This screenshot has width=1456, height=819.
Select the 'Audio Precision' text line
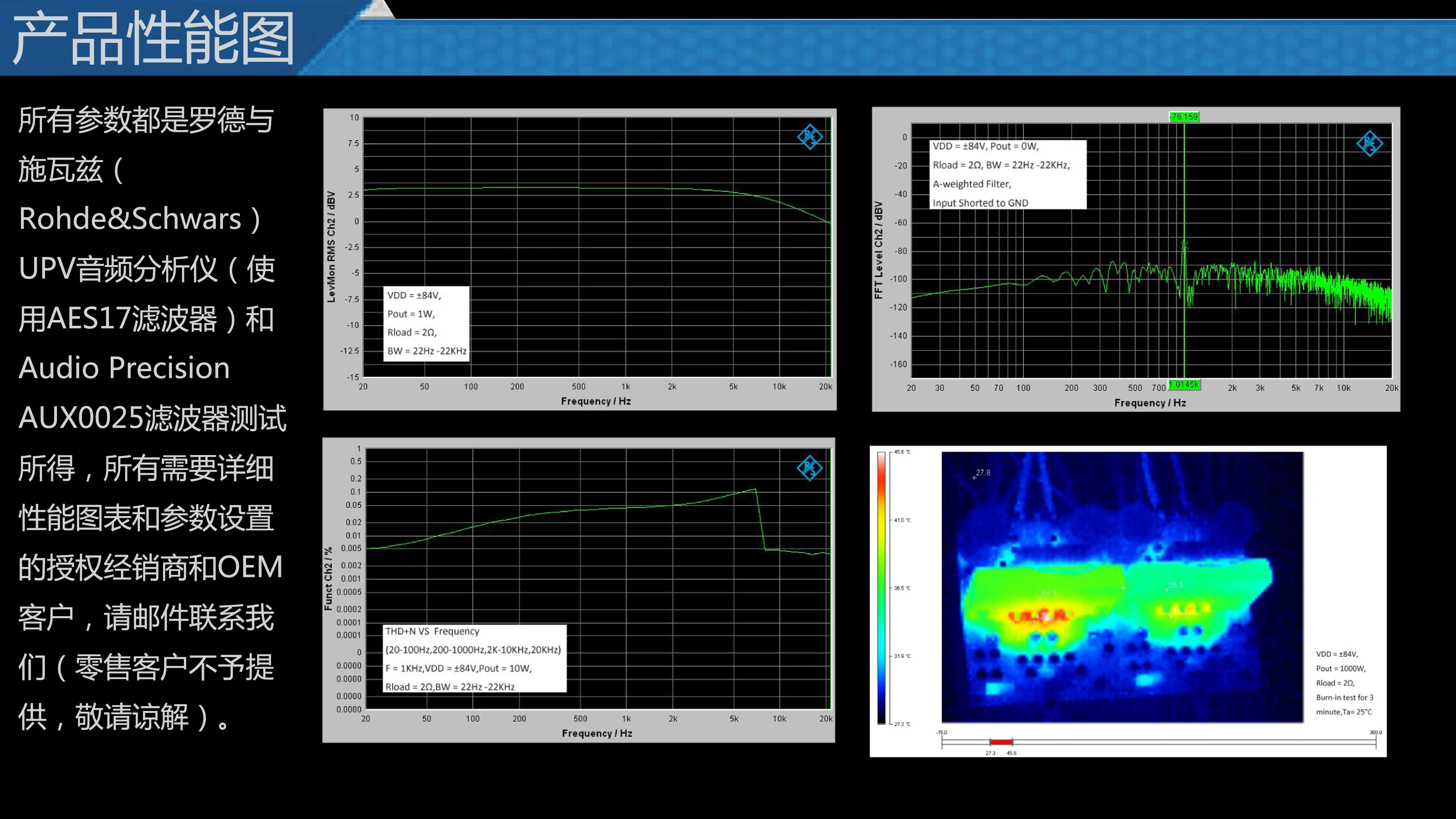124,368
